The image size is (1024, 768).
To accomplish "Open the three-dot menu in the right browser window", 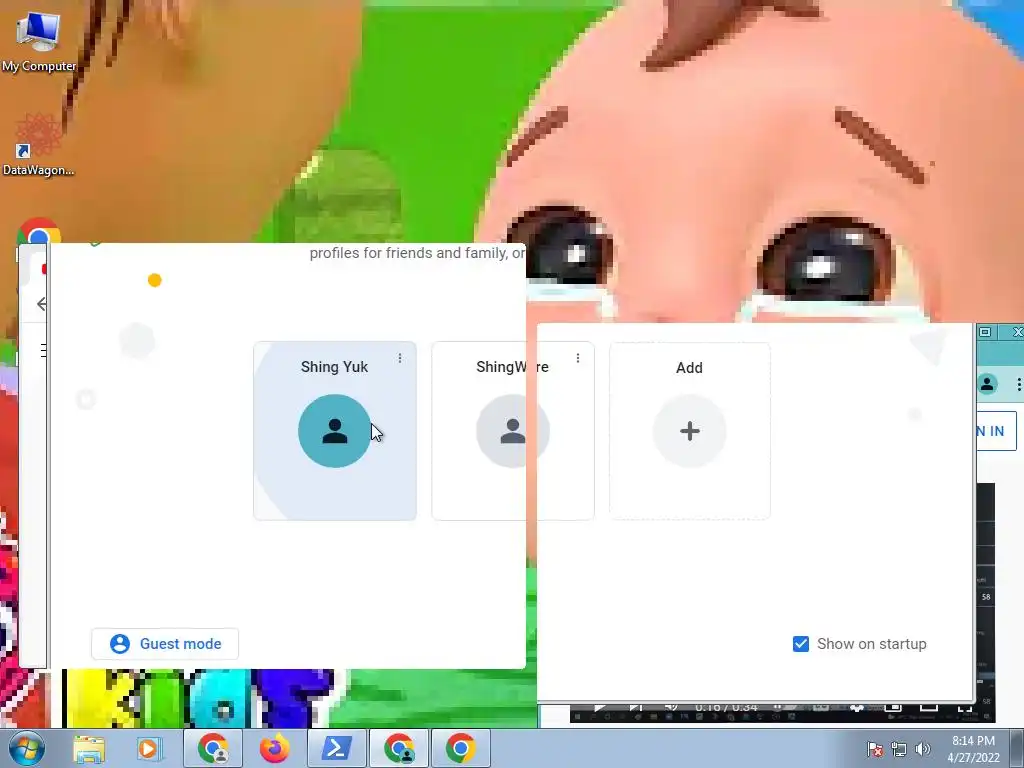I will click(x=1018, y=385).
